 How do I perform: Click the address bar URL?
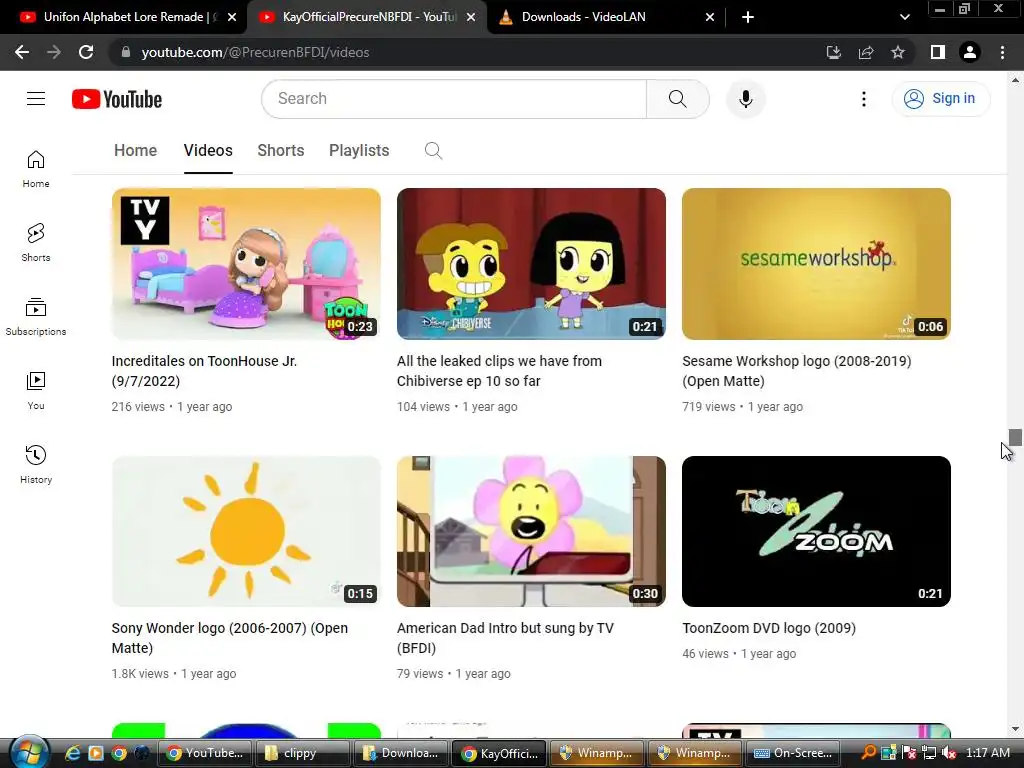[255, 52]
